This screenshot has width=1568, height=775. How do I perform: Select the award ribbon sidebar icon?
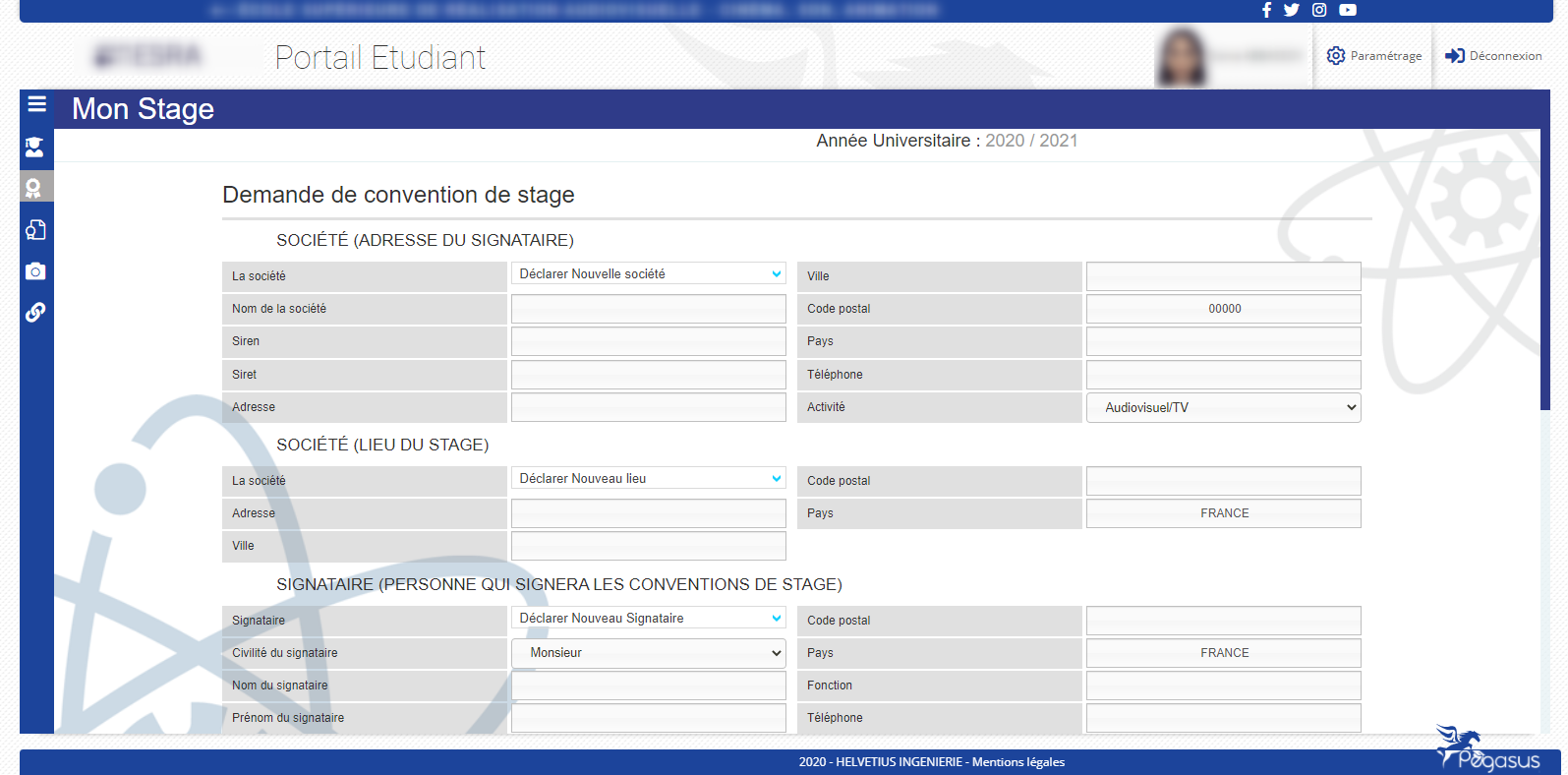pos(34,187)
